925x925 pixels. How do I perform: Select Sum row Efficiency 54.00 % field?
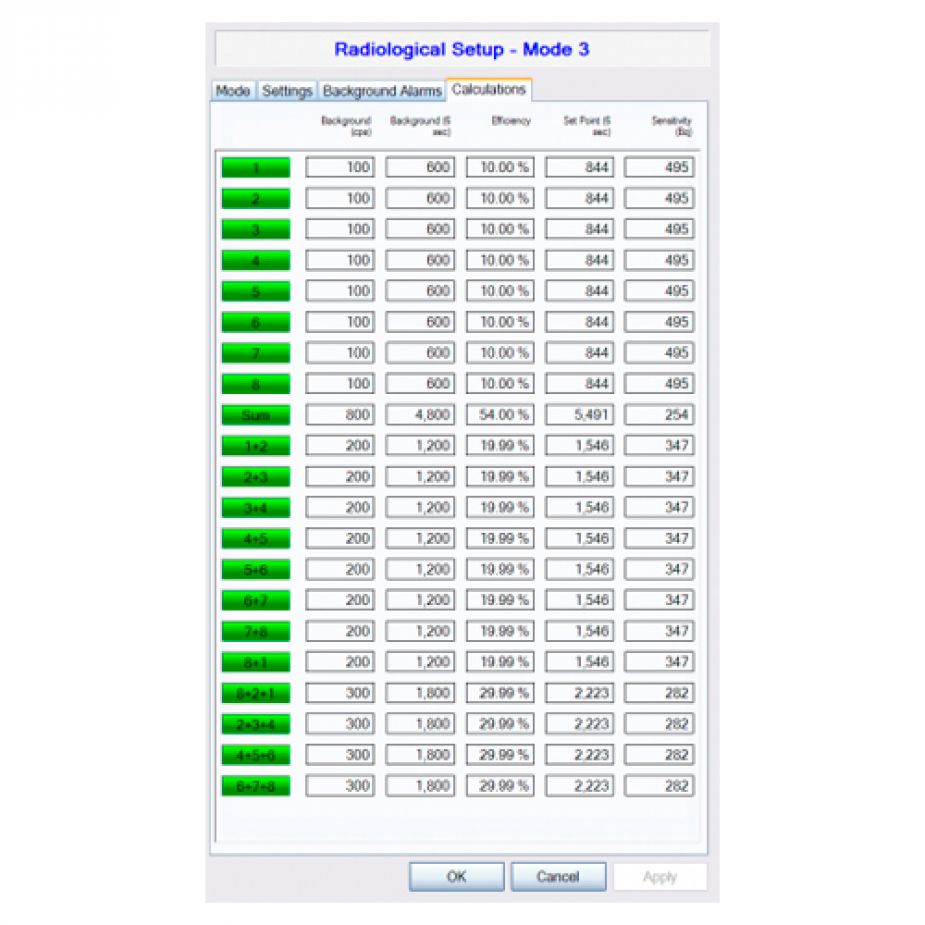tap(500, 415)
